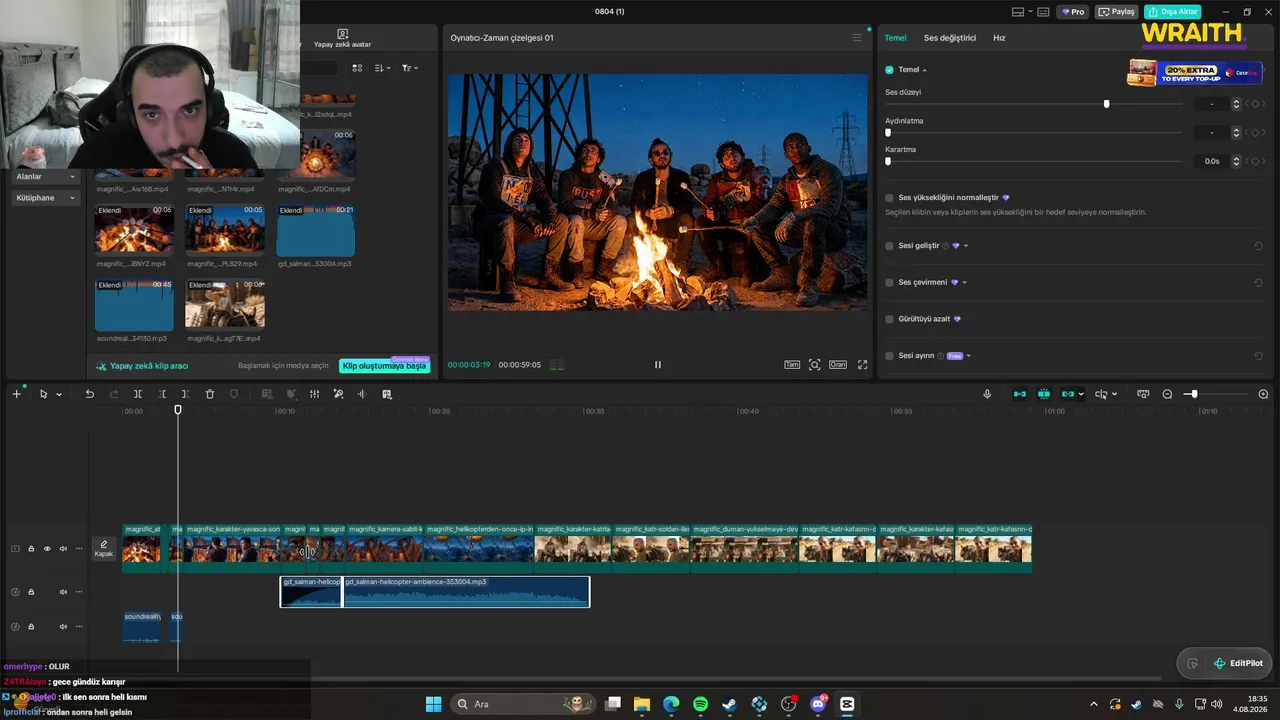This screenshot has height=720, width=1280.
Task: Enable the Sesi geliştir checkbox
Action: (x=890, y=246)
